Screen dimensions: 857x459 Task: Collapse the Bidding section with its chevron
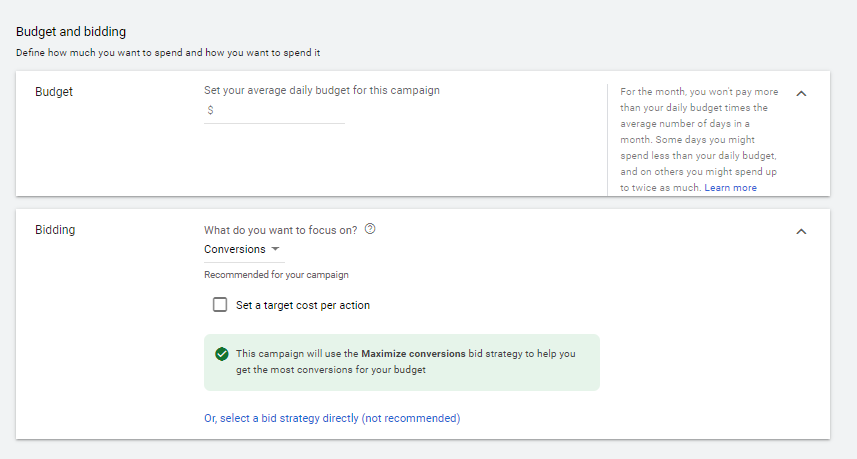pyautogui.click(x=801, y=232)
